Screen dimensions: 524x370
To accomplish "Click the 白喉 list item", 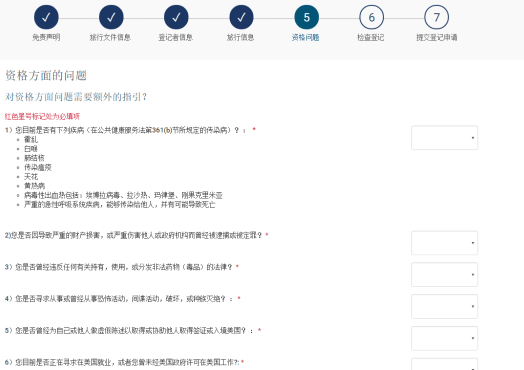I will pos(31,149).
